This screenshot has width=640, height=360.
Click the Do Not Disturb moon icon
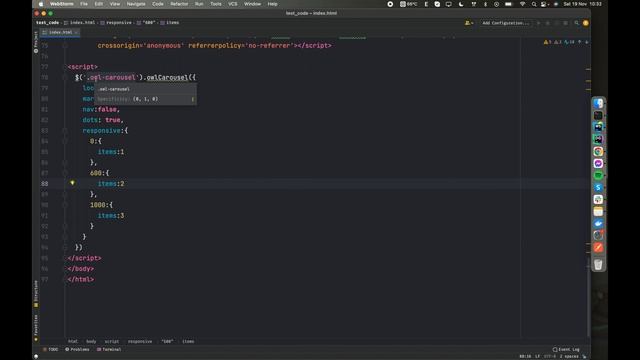(461, 4)
